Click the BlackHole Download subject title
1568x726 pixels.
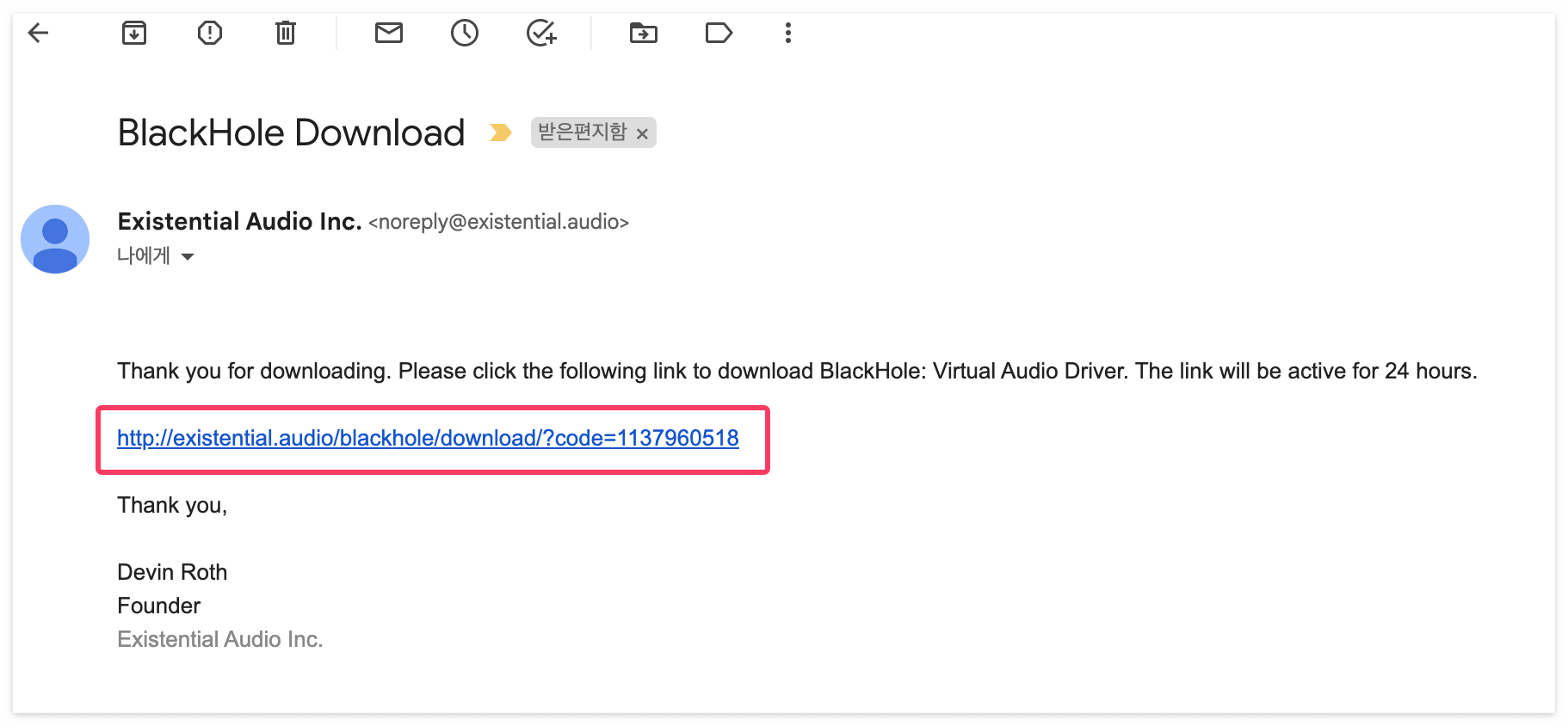(291, 133)
